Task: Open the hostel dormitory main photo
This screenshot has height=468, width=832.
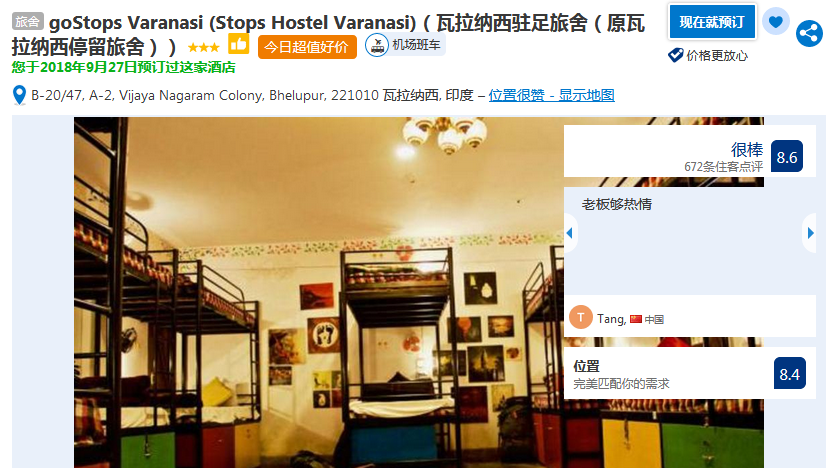Action: 318,292
